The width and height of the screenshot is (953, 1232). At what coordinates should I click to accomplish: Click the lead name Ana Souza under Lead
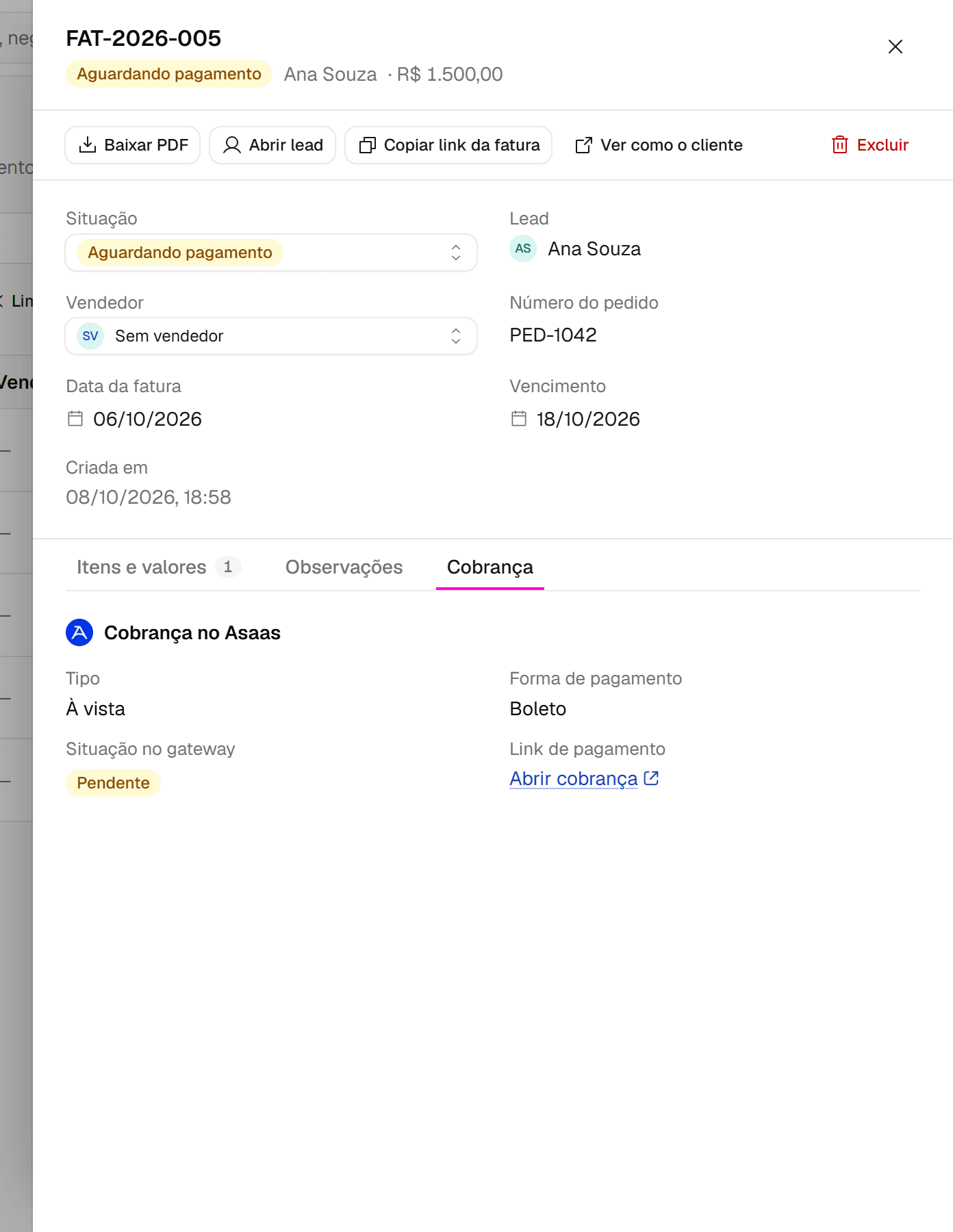click(594, 248)
